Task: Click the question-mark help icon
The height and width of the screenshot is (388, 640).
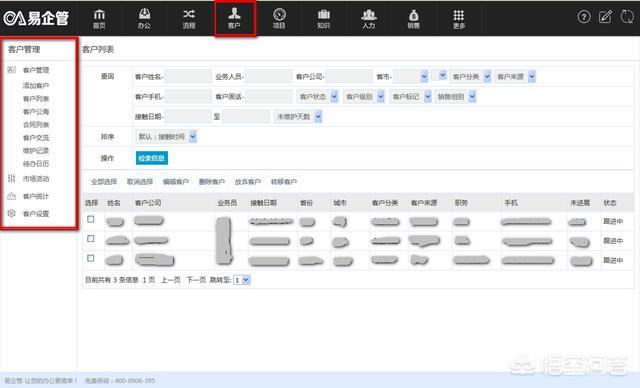Action: (584, 17)
